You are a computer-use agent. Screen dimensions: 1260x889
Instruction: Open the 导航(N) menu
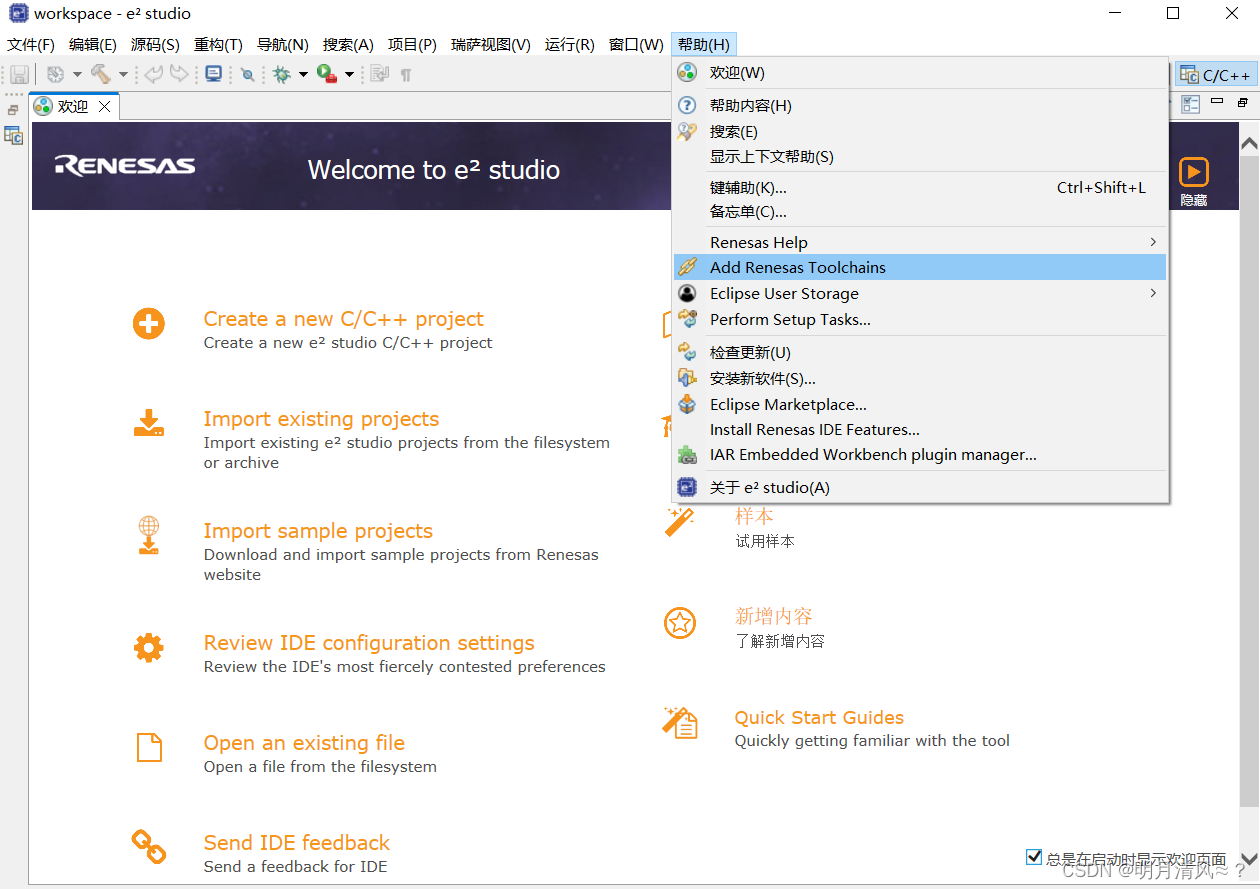click(x=283, y=45)
